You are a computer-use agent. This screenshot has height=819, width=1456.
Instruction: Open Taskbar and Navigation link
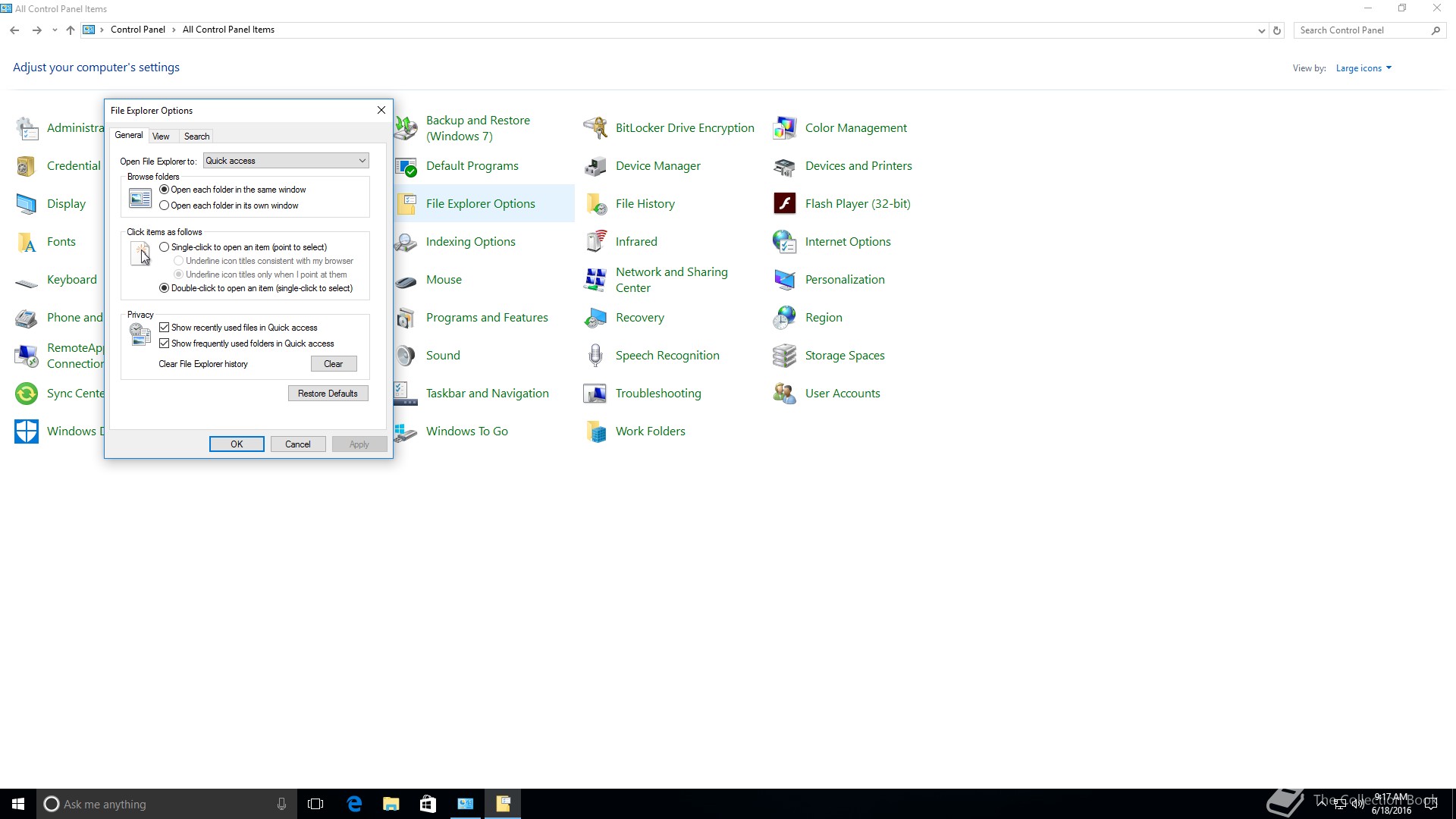[487, 394]
